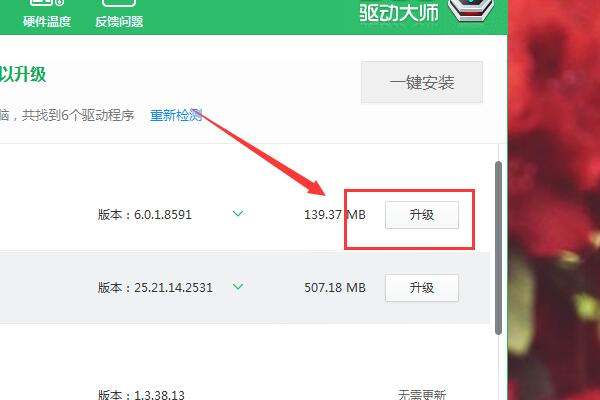Click the green 以升级 heading
600x400 pixels.
(23, 74)
